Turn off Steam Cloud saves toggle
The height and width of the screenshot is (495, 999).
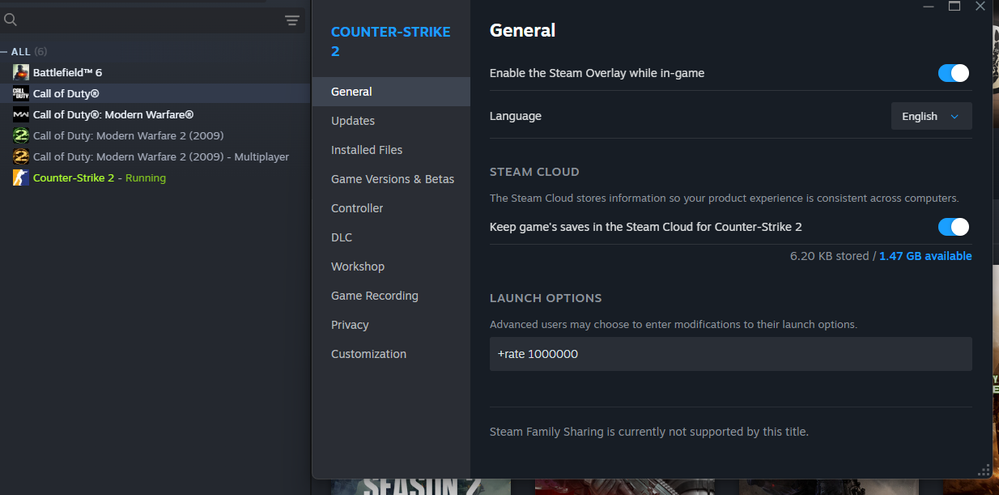click(953, 227)
